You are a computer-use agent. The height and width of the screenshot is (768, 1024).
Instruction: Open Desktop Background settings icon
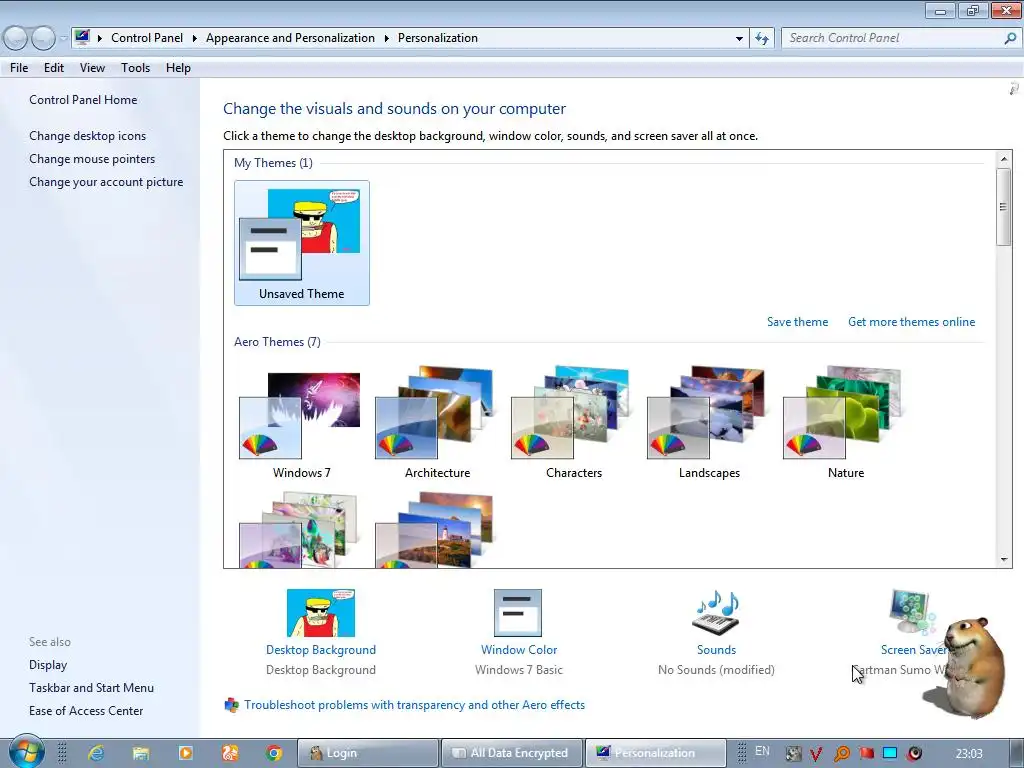coord(321,613)
